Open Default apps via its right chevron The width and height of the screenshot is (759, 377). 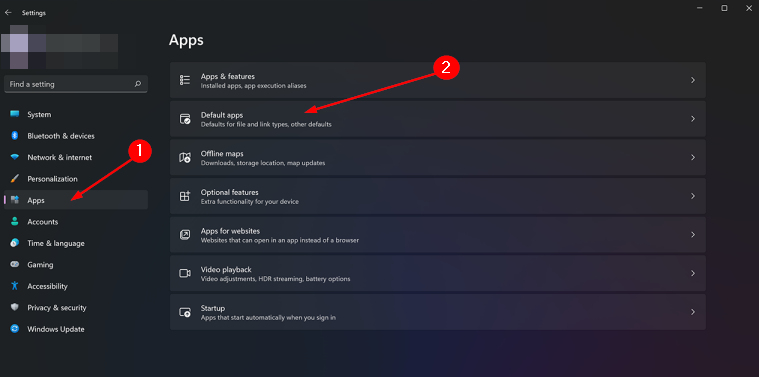(x=693, y=119)
